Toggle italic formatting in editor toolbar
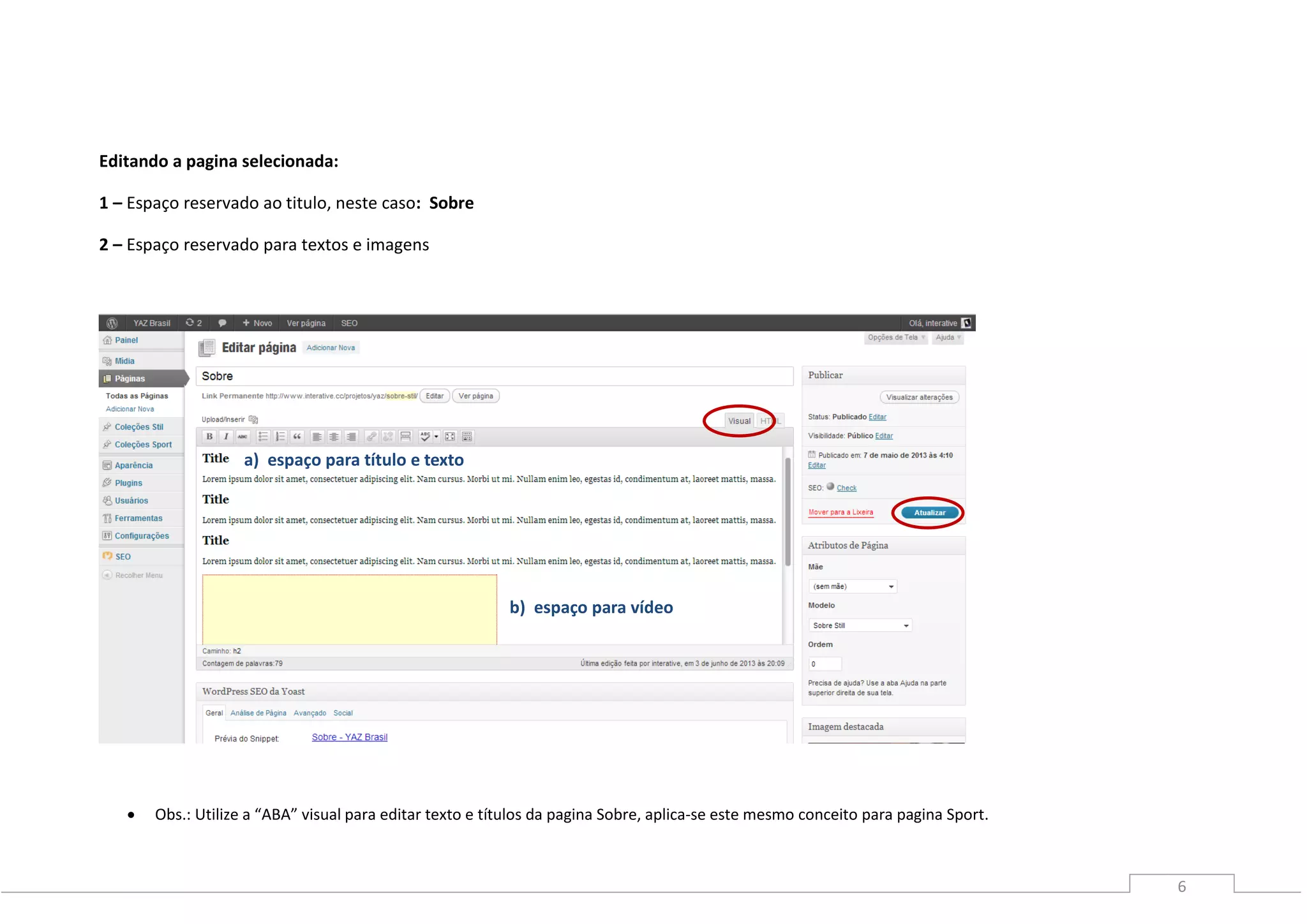Screen dimensions: 1307x924 pos(226,436)
